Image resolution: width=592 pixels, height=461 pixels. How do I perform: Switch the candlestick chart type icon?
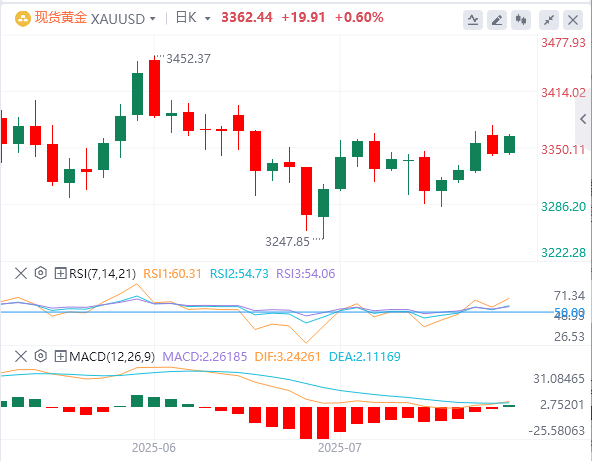pyautogui.click(x=521, y=20)
